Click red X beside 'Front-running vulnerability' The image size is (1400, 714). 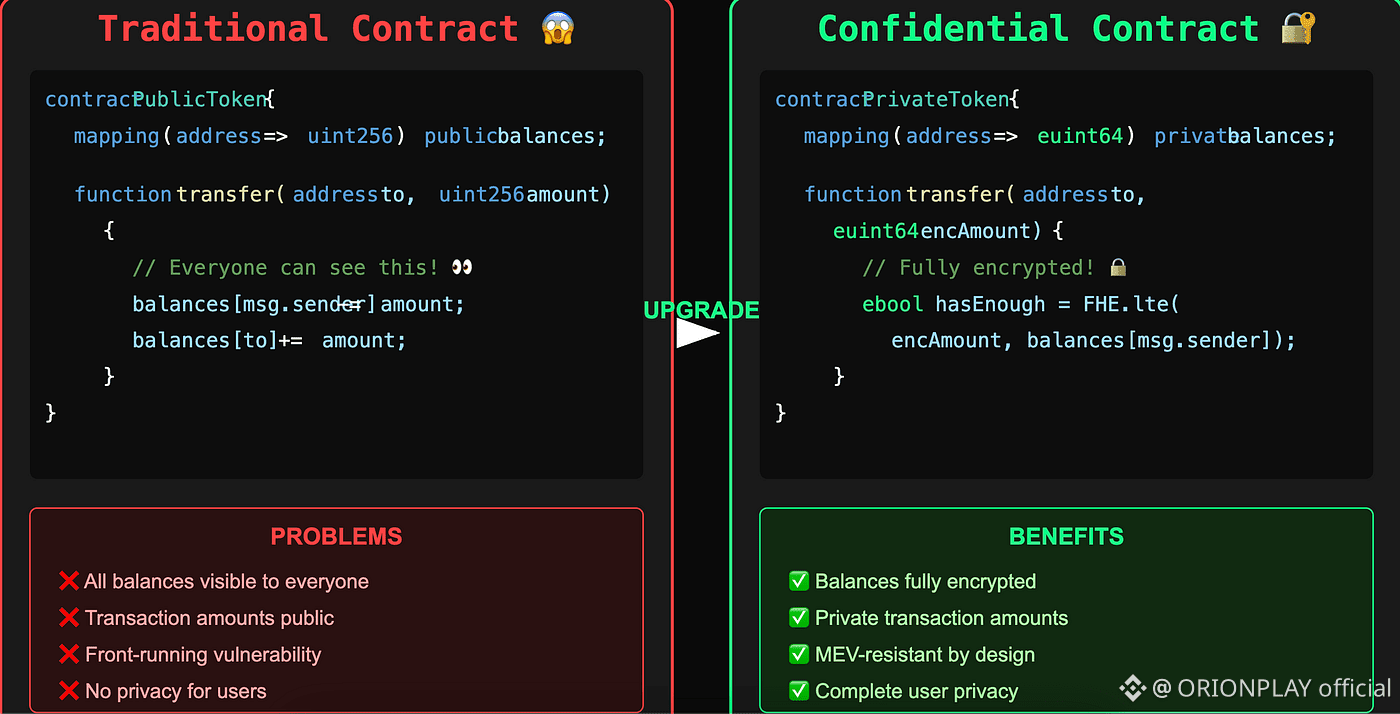pyautogui.click(x=69, y=654)
